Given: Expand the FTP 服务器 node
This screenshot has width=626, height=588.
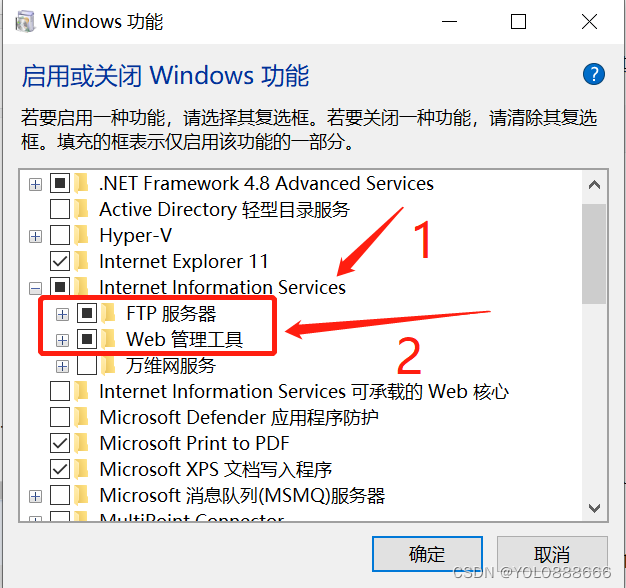Looking at the screenshot, I should click(x=63, y=314).
